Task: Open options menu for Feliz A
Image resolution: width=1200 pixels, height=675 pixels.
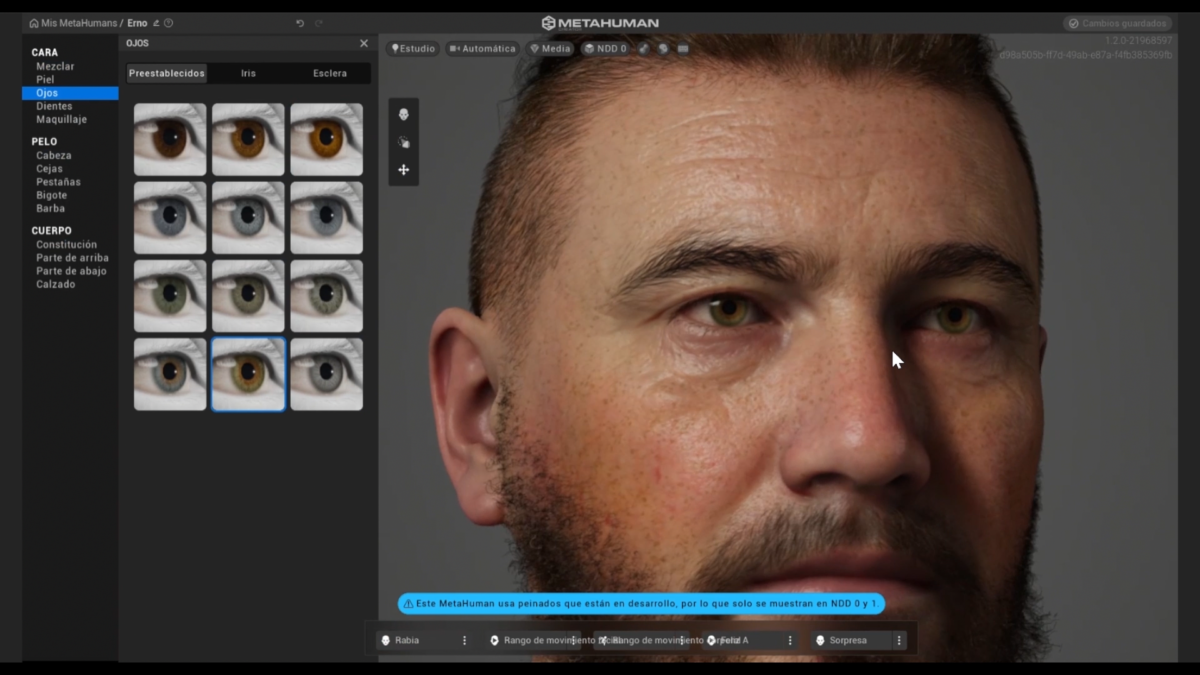Action: [x=790, y=640]
